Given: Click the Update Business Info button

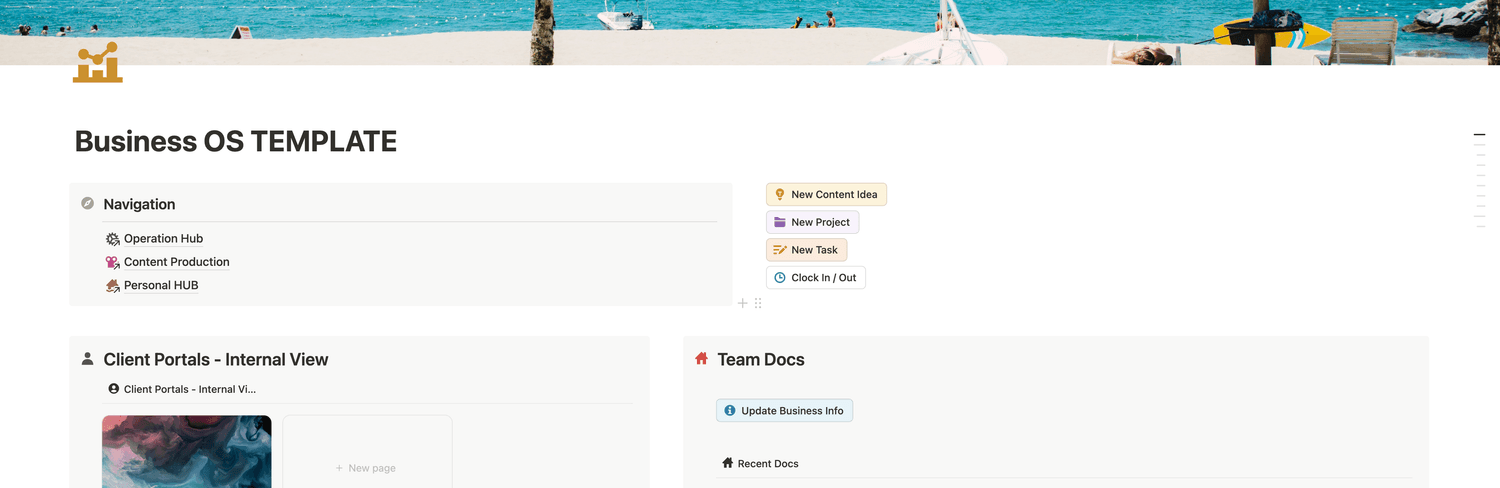Looking at the screenshot, I should point(784,411).
